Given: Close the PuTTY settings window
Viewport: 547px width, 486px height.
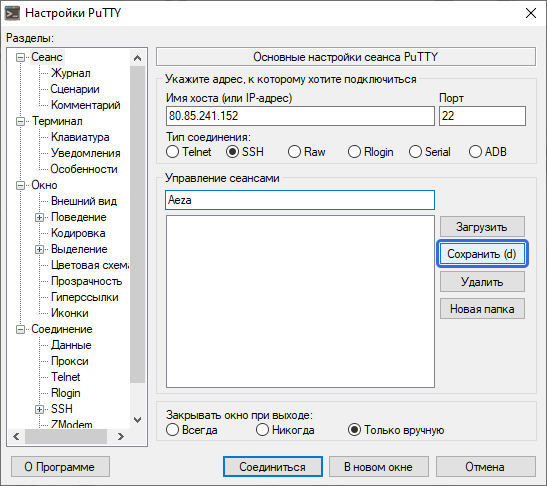Looking at the screenshot, I should (531, 13).
